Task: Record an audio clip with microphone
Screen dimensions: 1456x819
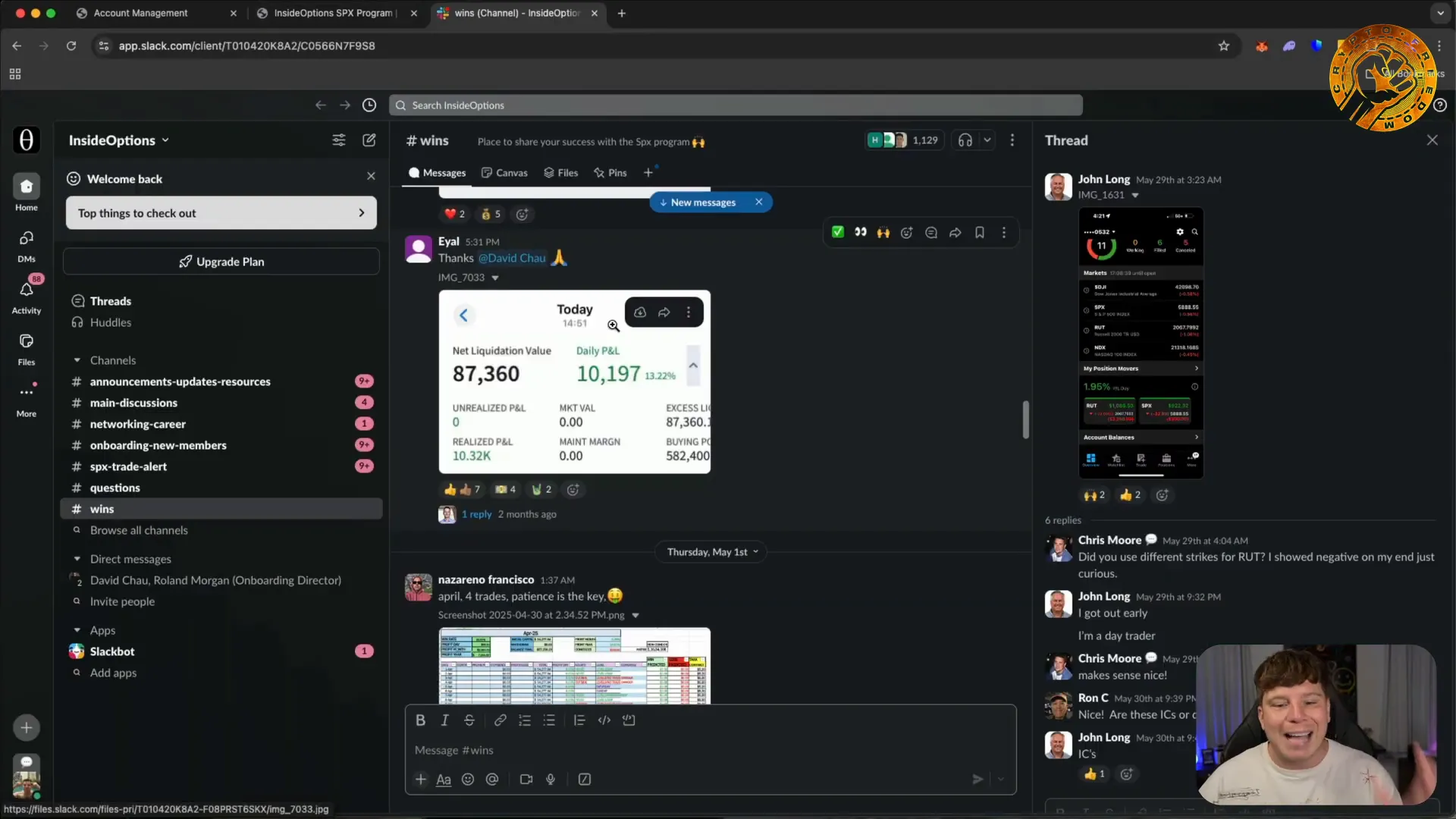Action: click(551, 780)
